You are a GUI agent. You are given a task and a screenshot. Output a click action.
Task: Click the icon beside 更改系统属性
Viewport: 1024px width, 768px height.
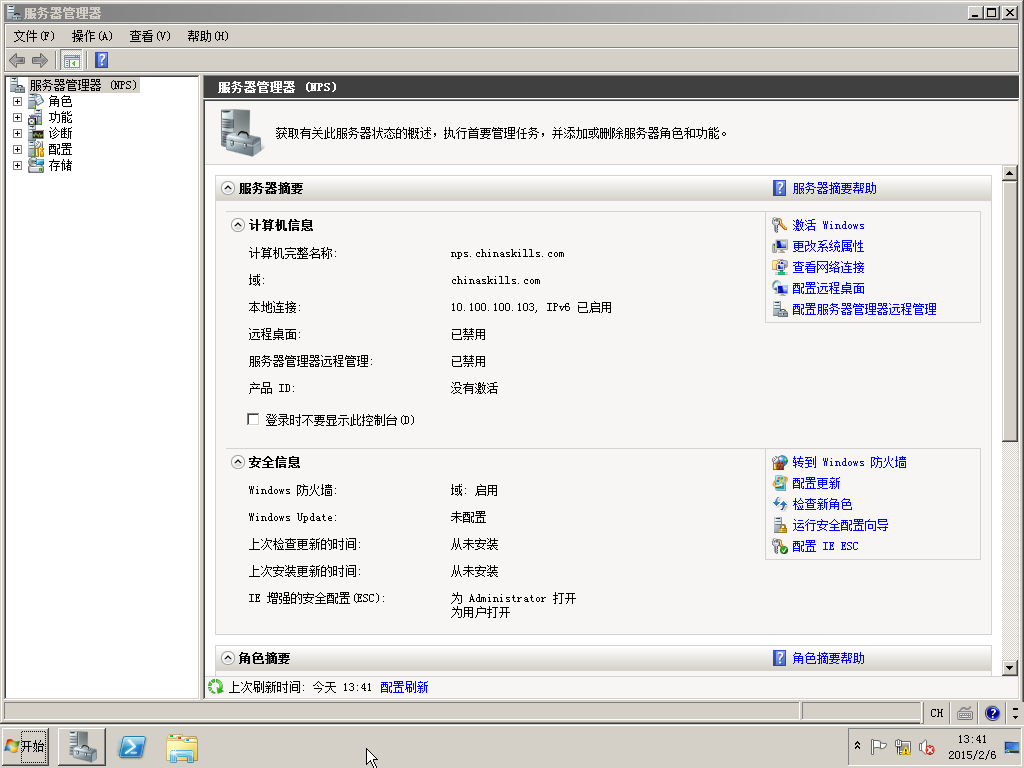click(x=779, y=246)
